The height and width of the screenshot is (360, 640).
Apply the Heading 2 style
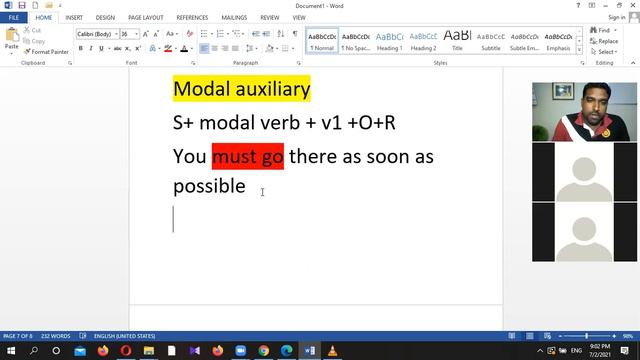[423, 41]
